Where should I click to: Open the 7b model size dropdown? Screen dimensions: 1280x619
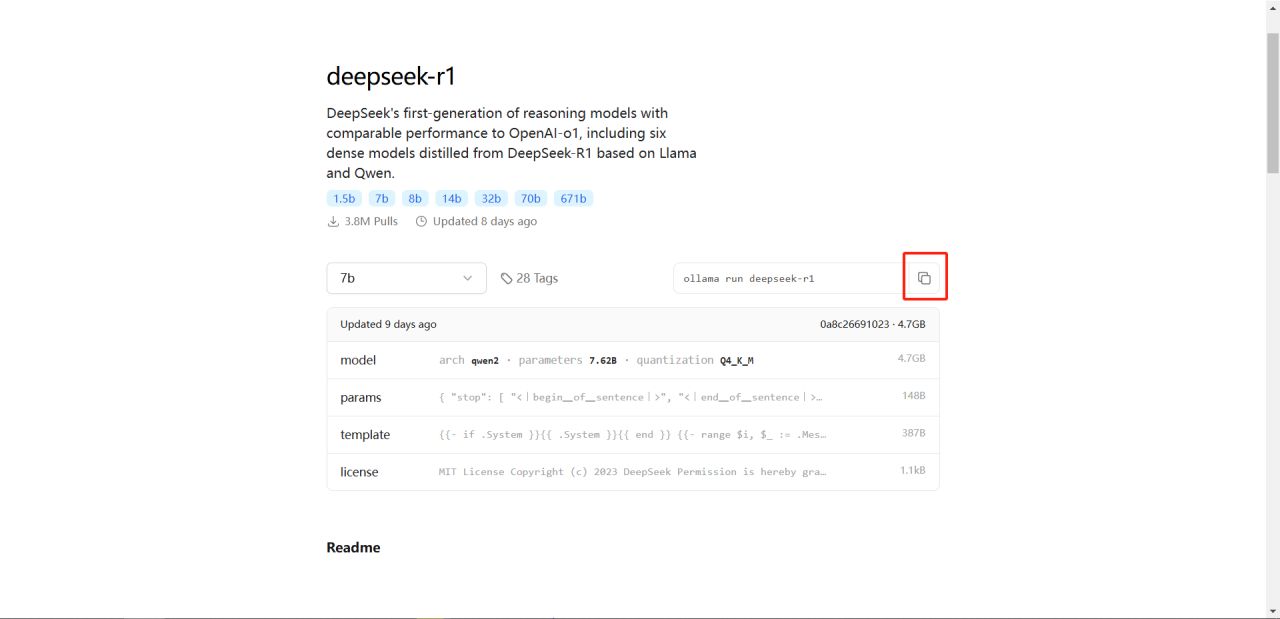(406, 278)
